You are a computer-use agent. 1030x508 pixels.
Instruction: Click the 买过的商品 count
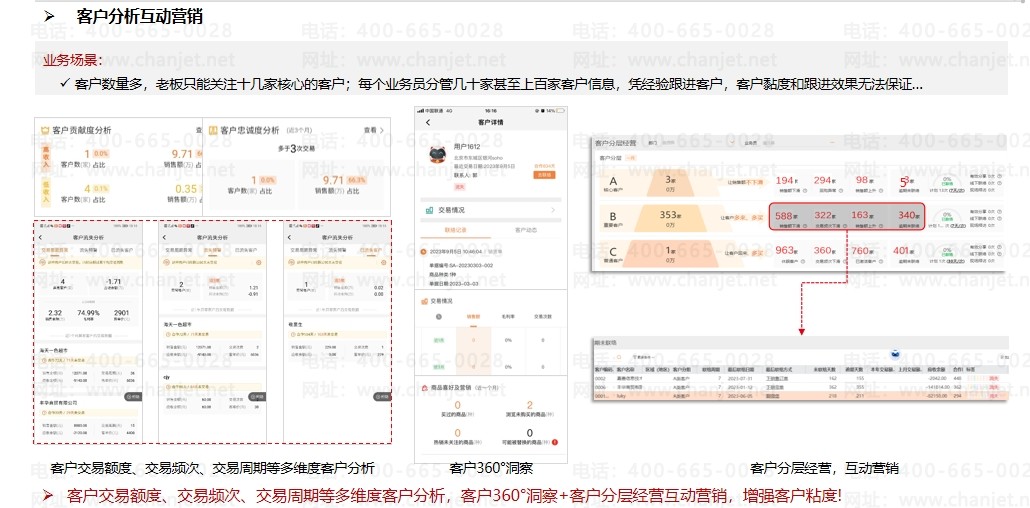[457, 405]
